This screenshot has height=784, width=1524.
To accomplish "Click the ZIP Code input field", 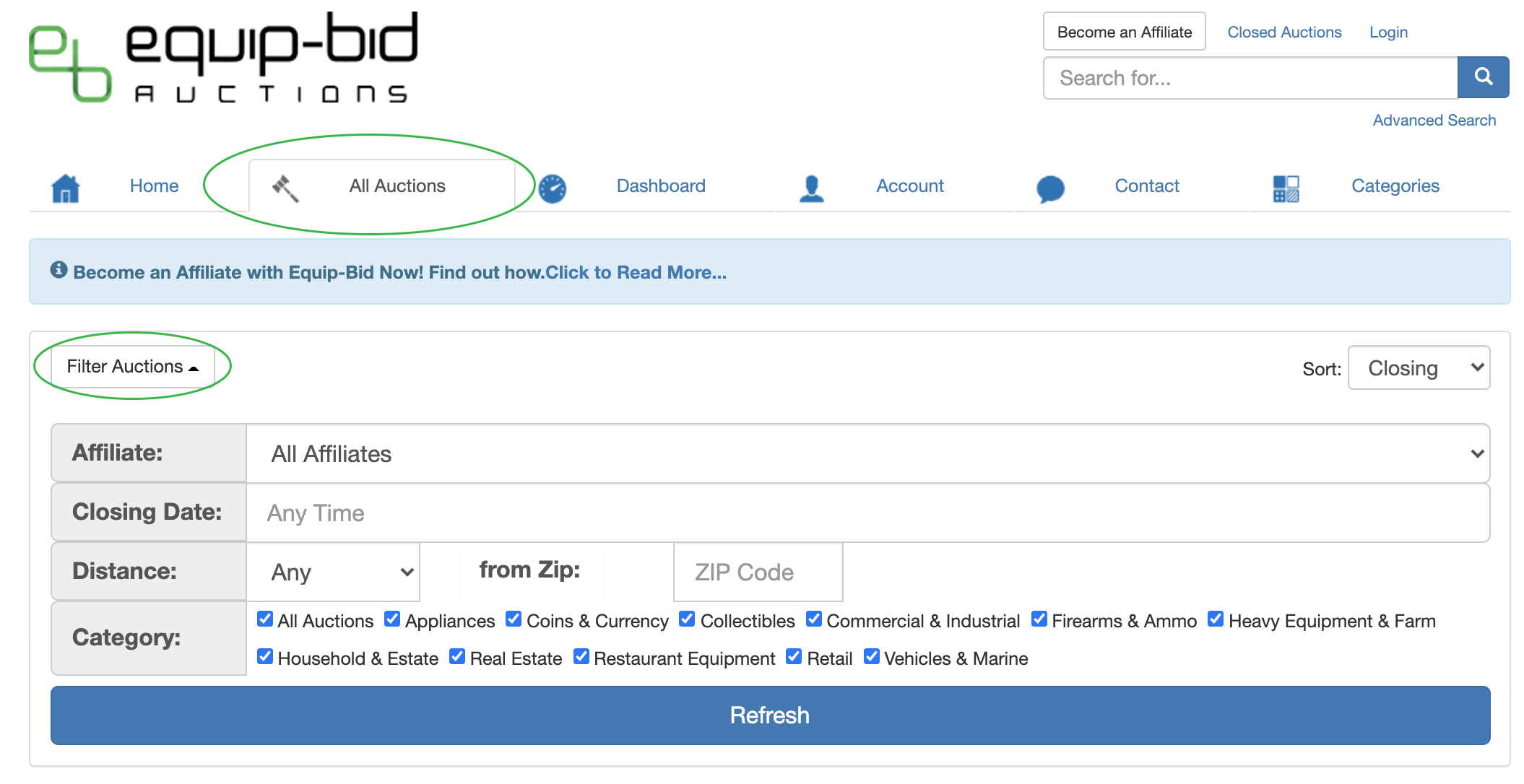I will coord(758,572).
